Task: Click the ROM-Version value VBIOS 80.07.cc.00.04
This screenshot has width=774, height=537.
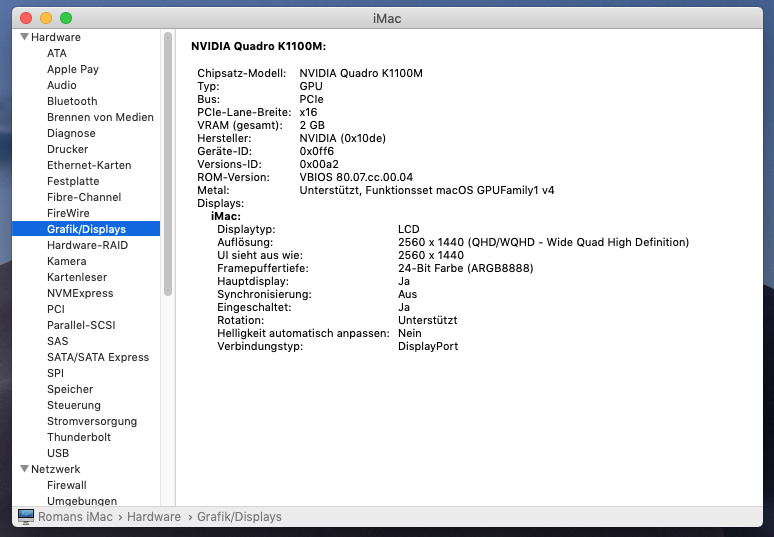Action: click(x=356, y=177)
